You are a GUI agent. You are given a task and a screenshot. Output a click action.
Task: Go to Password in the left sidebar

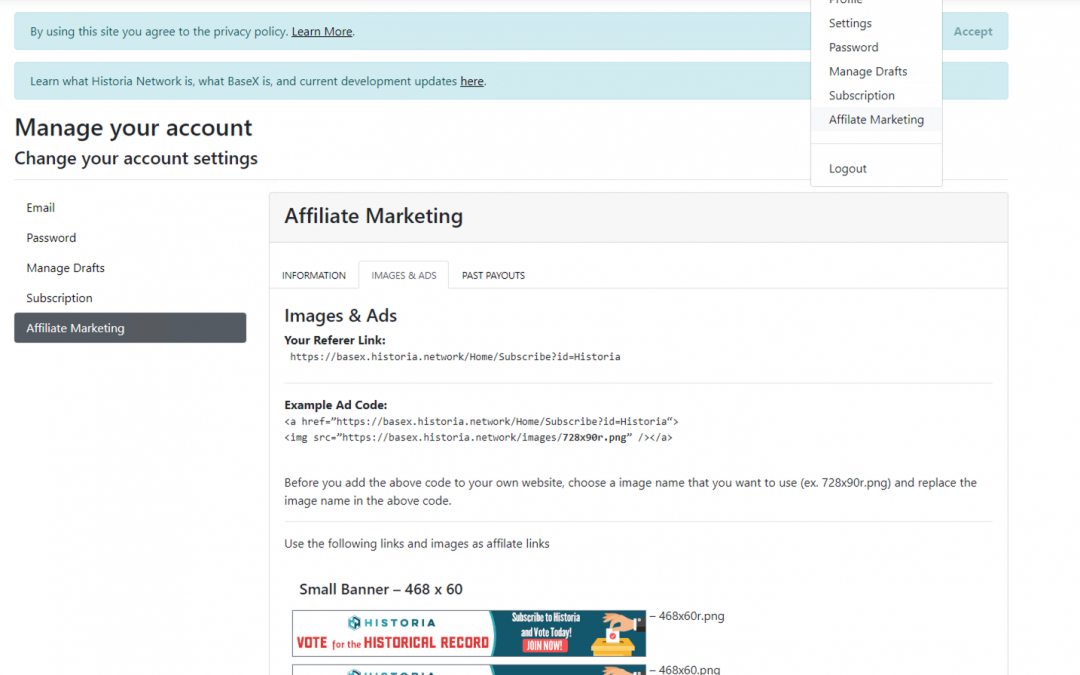coord(51,238)
